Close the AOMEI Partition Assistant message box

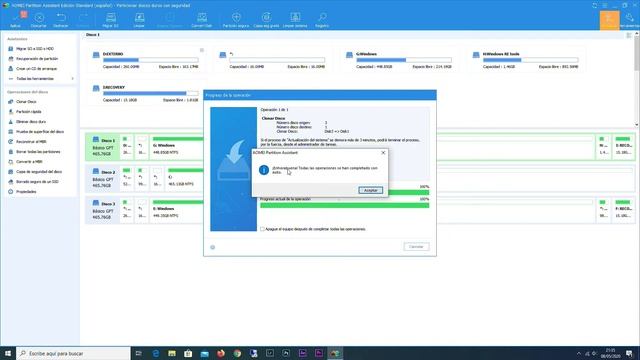point(383,153)
